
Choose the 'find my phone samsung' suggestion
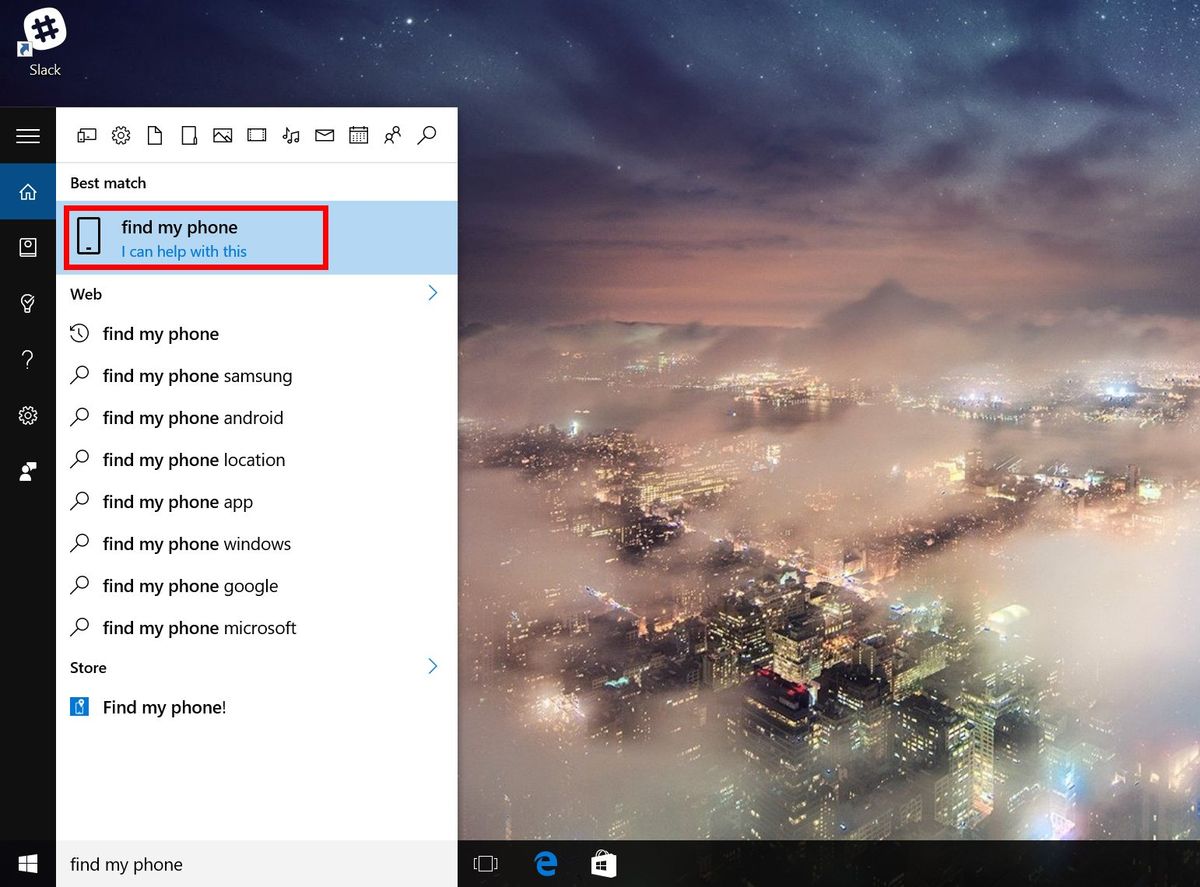click(x=197, y=376)
